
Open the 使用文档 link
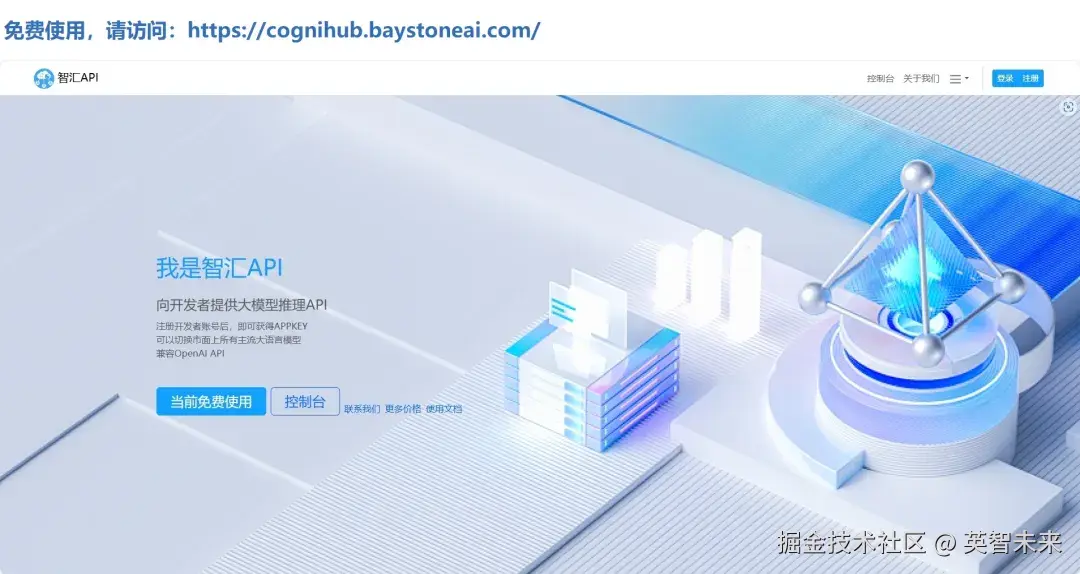(444, 409)
